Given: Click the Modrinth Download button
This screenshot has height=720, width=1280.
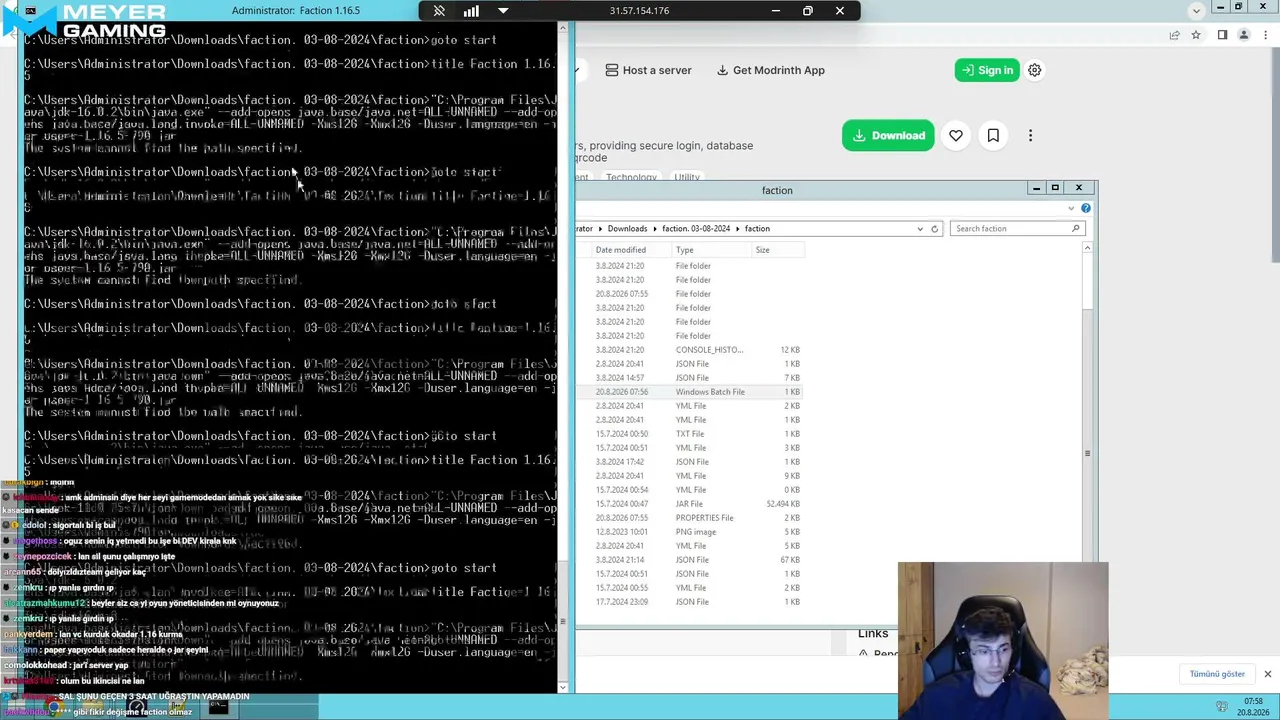Looking at the screenshot, I should (888, 136).
